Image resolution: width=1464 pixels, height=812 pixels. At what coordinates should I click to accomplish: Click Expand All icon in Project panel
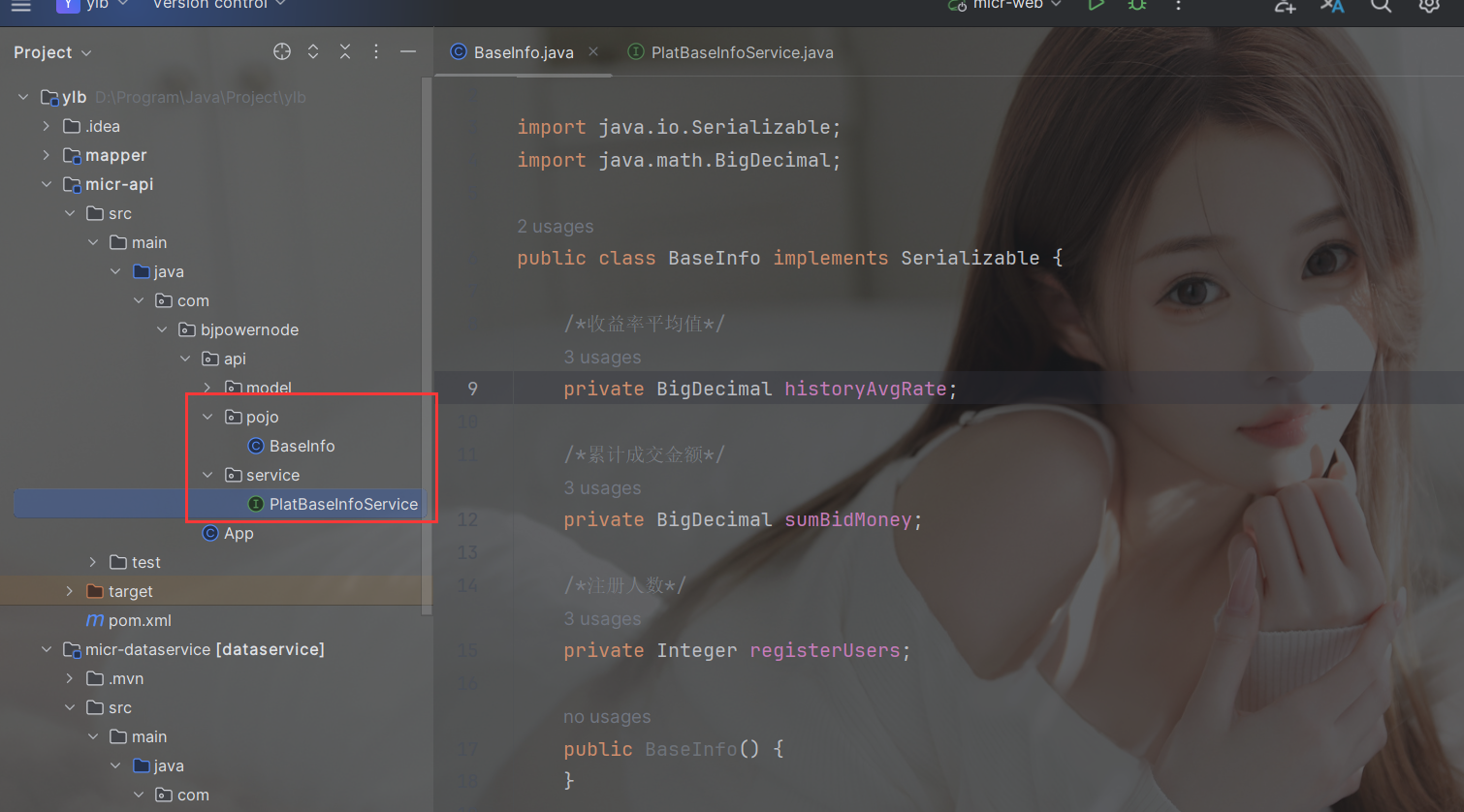pos(313,51)
